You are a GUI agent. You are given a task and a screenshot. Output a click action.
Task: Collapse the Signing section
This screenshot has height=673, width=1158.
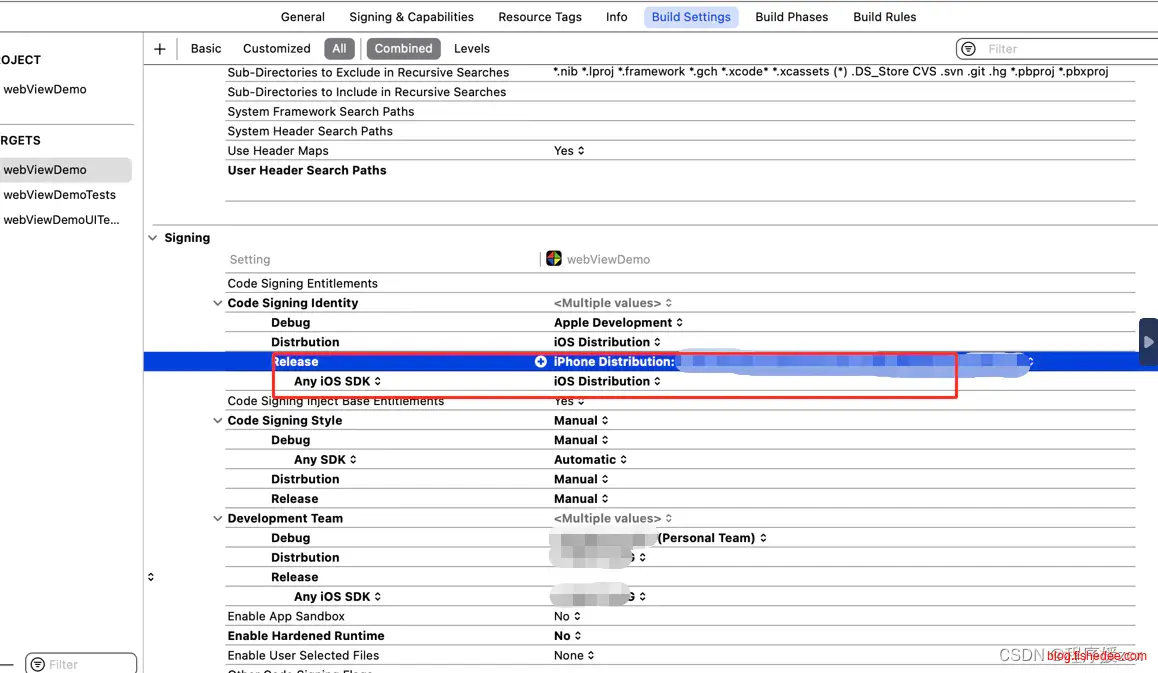tap(153, 238)
